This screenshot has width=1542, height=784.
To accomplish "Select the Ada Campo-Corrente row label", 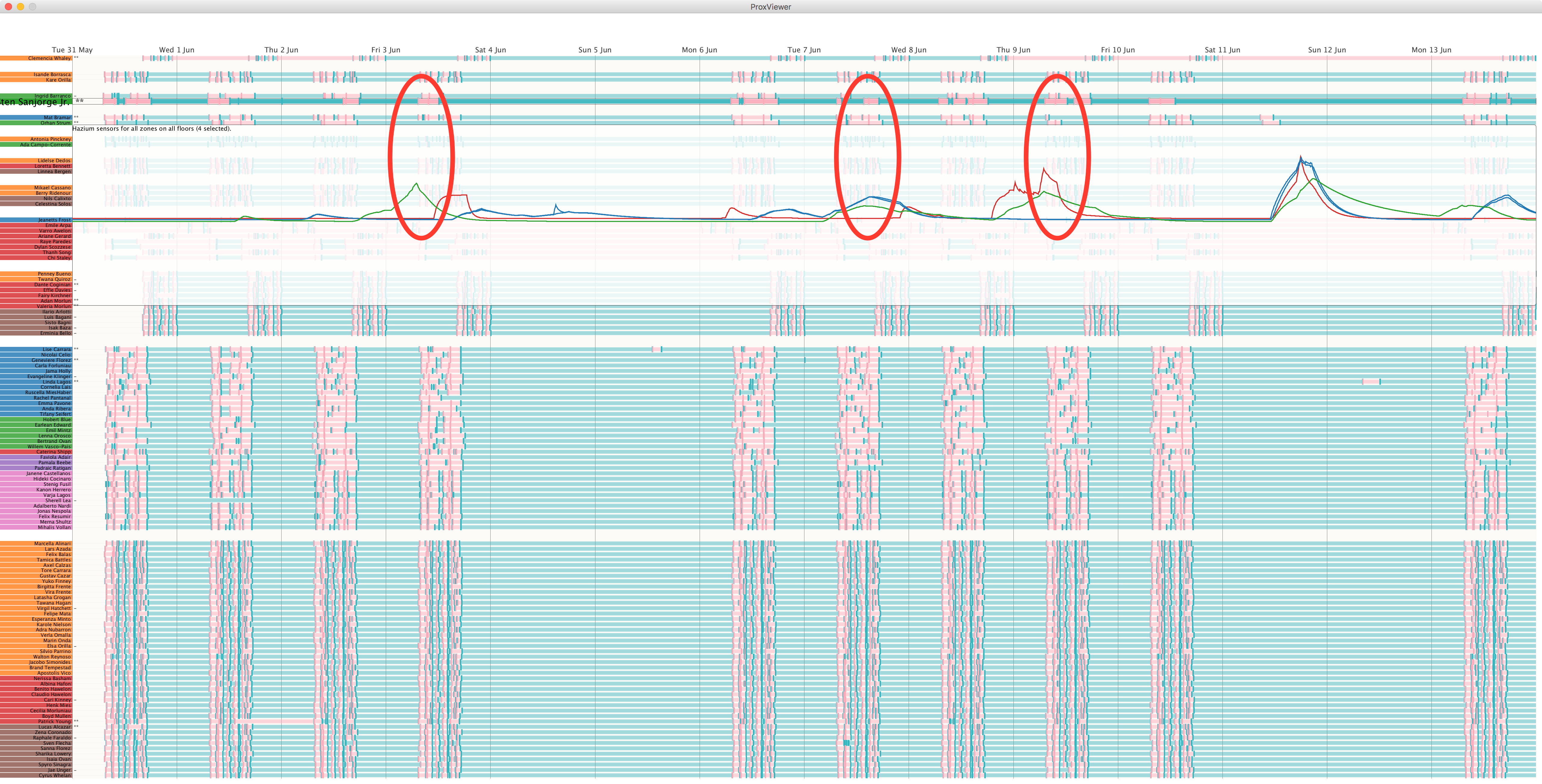I will tap(36, 144).
